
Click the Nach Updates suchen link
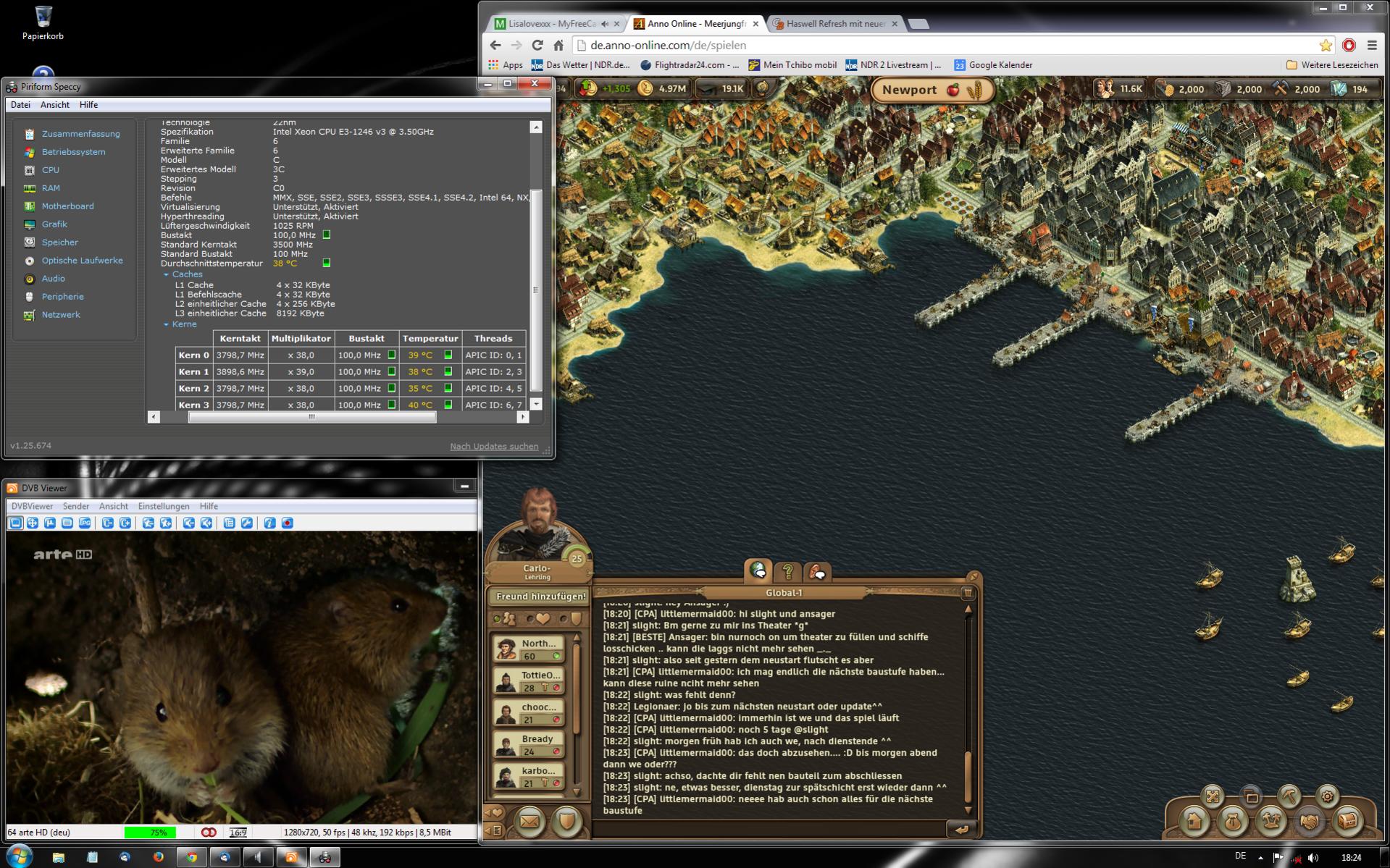494,446
